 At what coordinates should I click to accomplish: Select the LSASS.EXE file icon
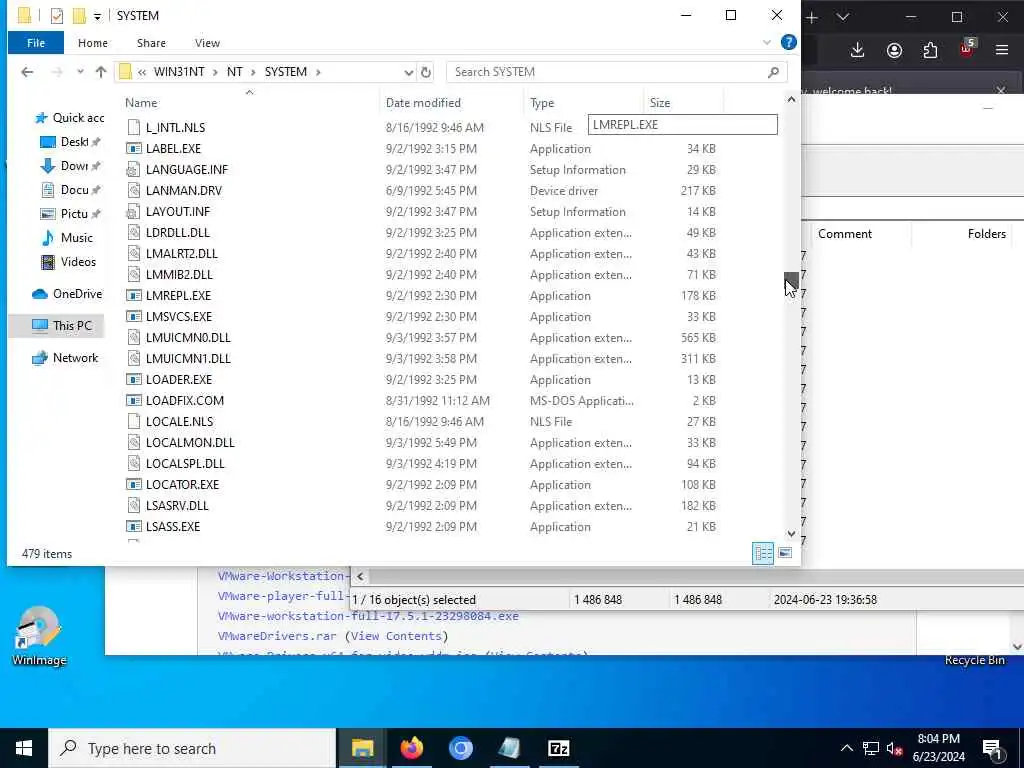coord(134,526)
